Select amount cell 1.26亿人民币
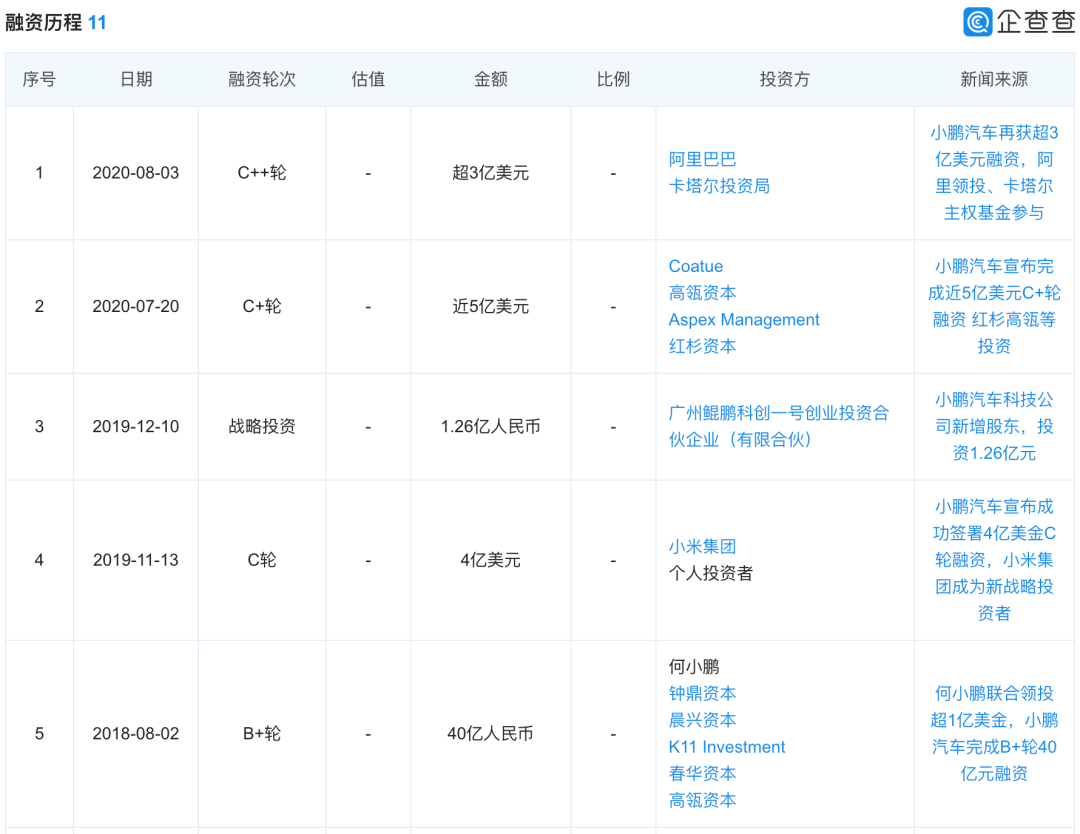Screen dimensions: 1080x834 tap(490, 426)
